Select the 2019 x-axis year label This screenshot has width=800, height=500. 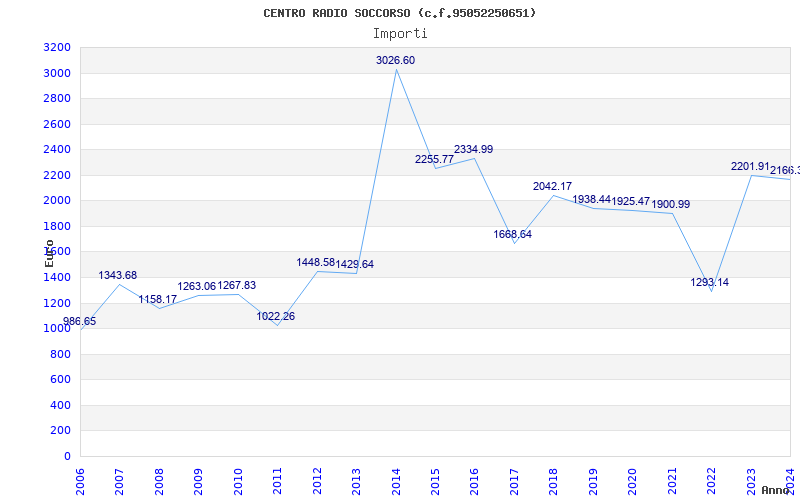(x=593, y=482)
